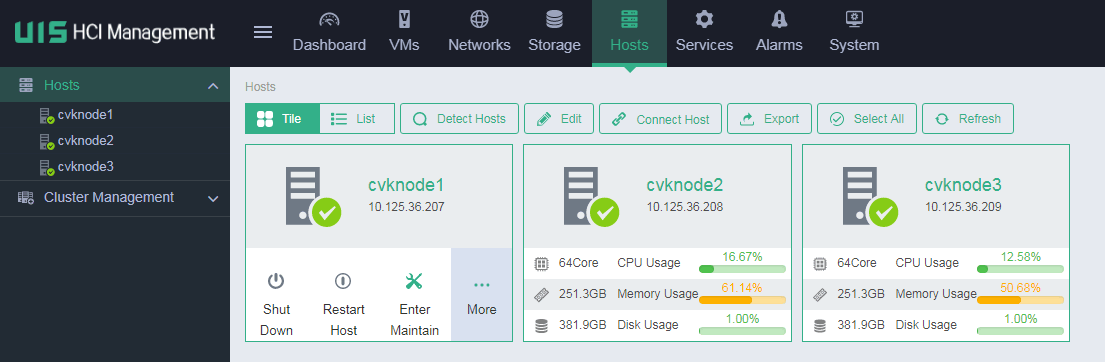Open the More options ellipsis
1105x362 pixels.
(x=482, y=285)
